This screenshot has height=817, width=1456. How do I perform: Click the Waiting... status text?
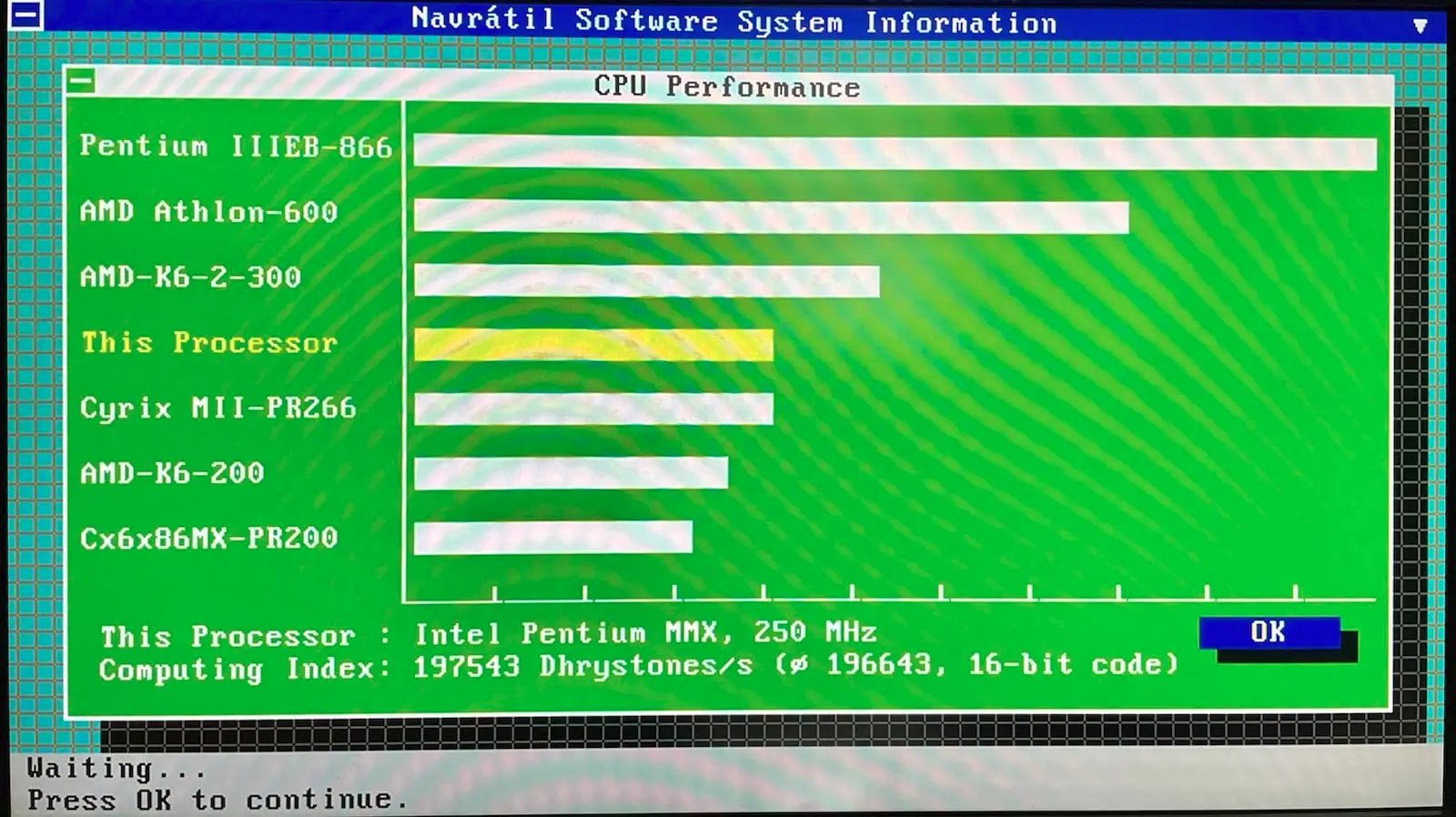pos(116,769)
